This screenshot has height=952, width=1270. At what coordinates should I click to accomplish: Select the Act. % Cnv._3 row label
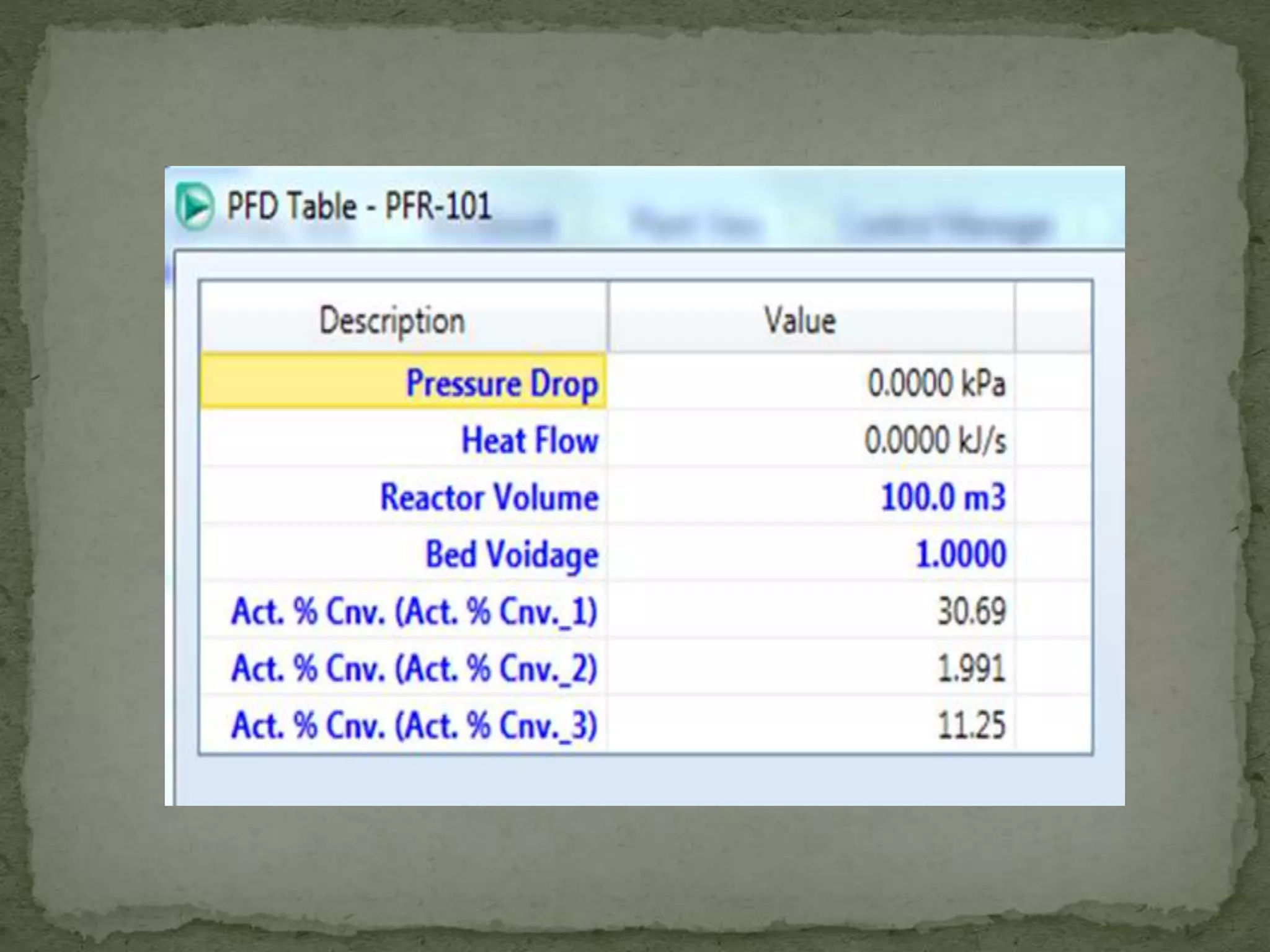coord(414,725)
